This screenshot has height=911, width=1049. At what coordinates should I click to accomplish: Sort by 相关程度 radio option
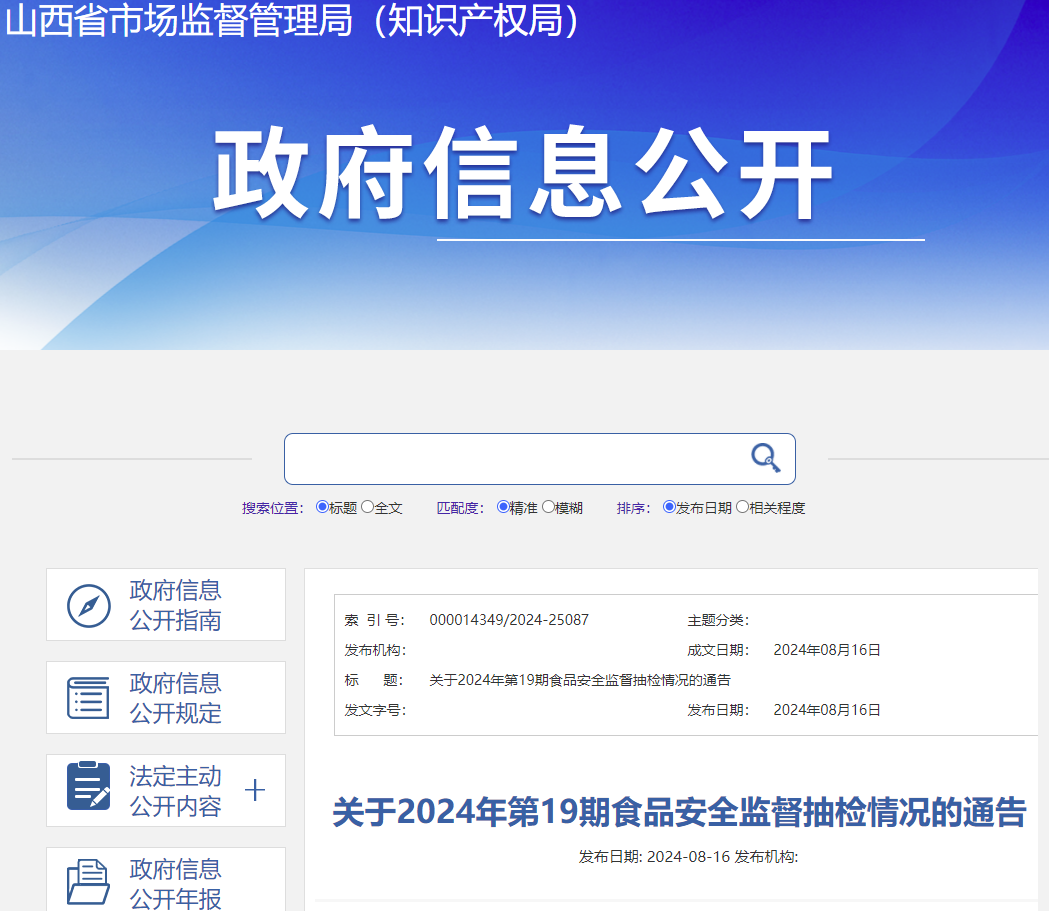pyautogui.click(x=742, y=507)
